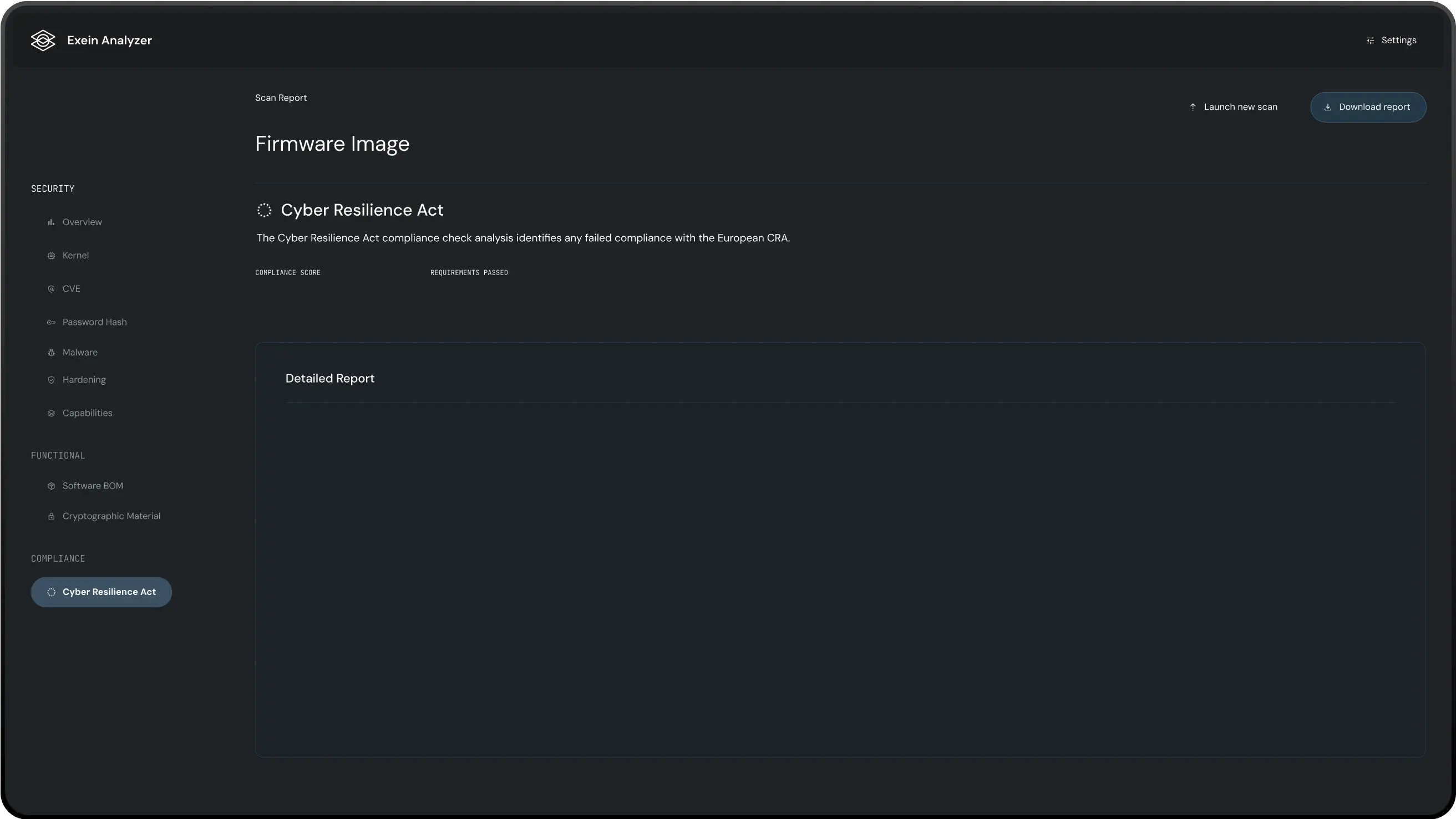This screenshot has width=1456, height=819.
Task: Click the Settings sliders icon
Action: click(1370, 40)
